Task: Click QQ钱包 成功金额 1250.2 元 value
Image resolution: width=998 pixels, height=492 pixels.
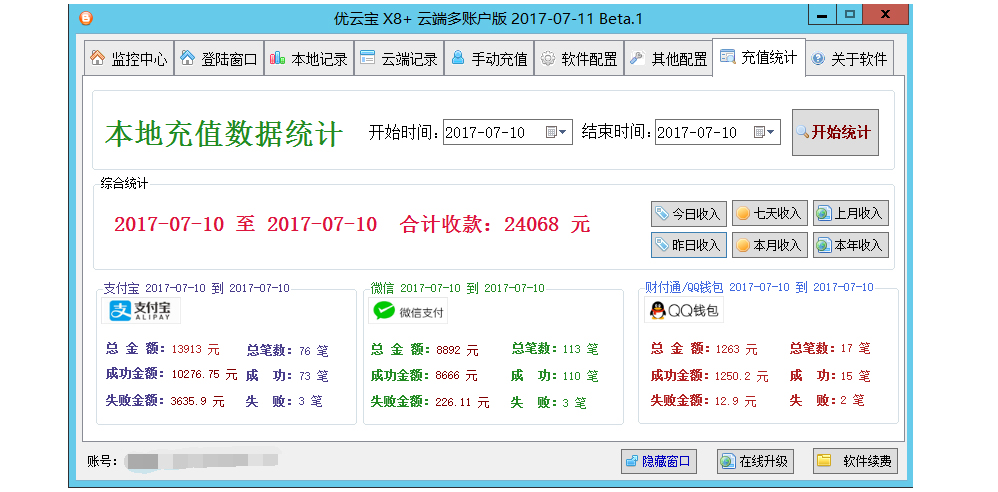Action: pos(741,376)
